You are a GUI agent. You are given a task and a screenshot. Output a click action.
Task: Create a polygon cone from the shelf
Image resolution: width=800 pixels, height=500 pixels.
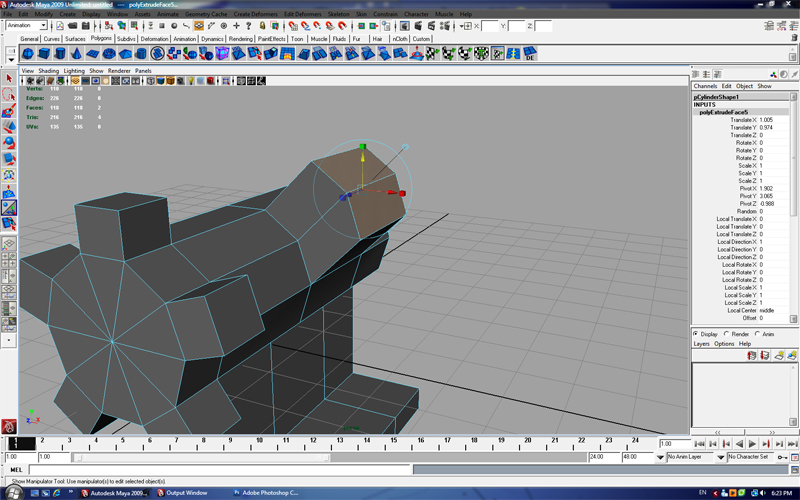tap(79, 54)
